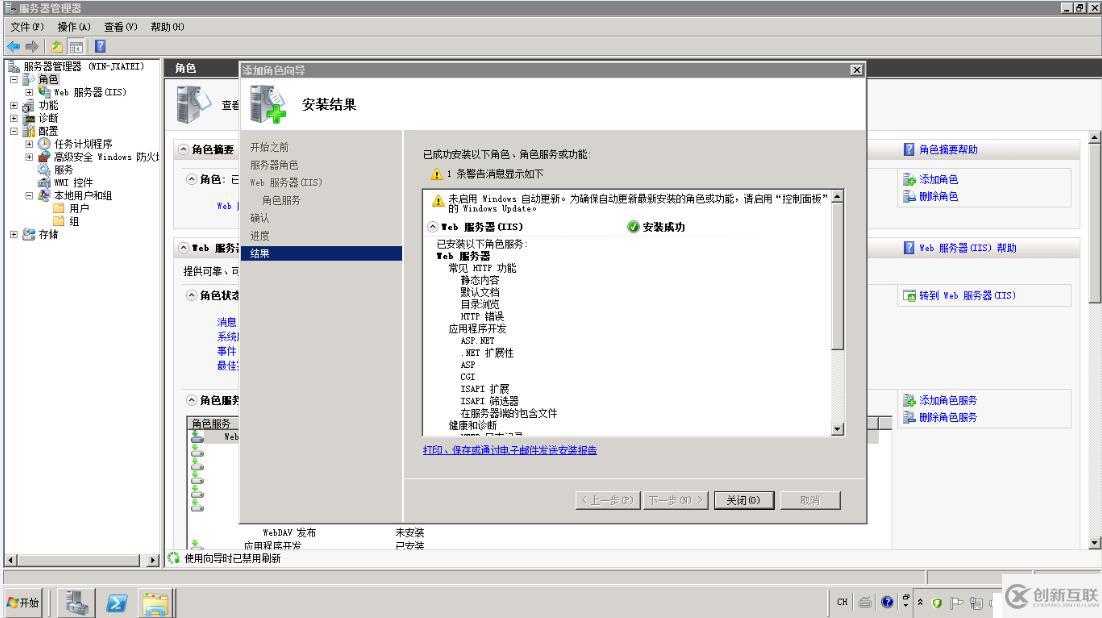
Task: Open Windows Explorer folder on taskbar
Action: pyautogui.click(x=155, y=603)
